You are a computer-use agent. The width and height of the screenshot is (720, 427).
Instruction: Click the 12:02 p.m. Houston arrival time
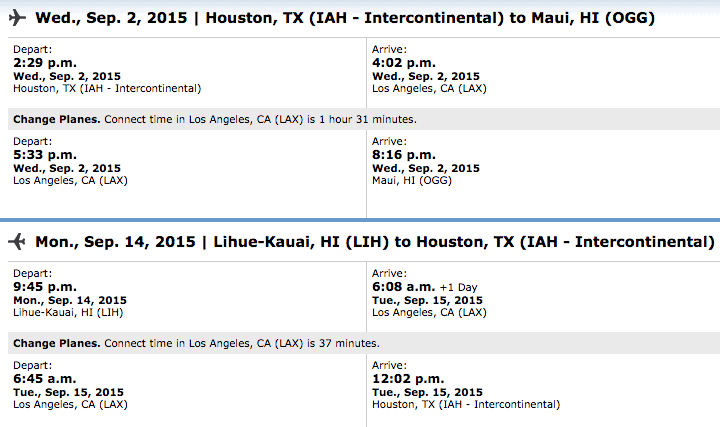point(408,379)
